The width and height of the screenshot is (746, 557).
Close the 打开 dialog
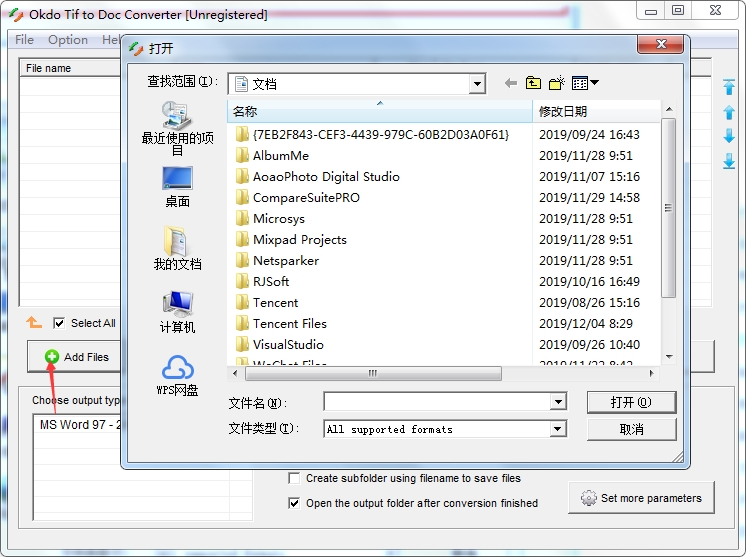coord(660,44)
